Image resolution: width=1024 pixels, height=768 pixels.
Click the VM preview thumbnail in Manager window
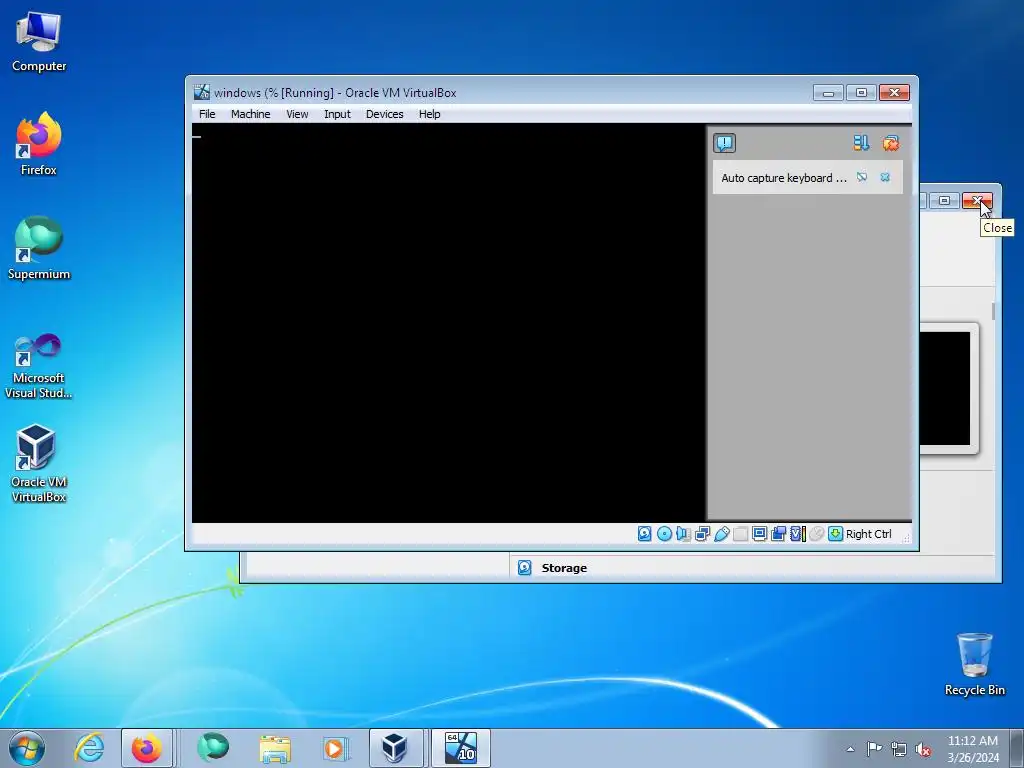pos(945,389)
